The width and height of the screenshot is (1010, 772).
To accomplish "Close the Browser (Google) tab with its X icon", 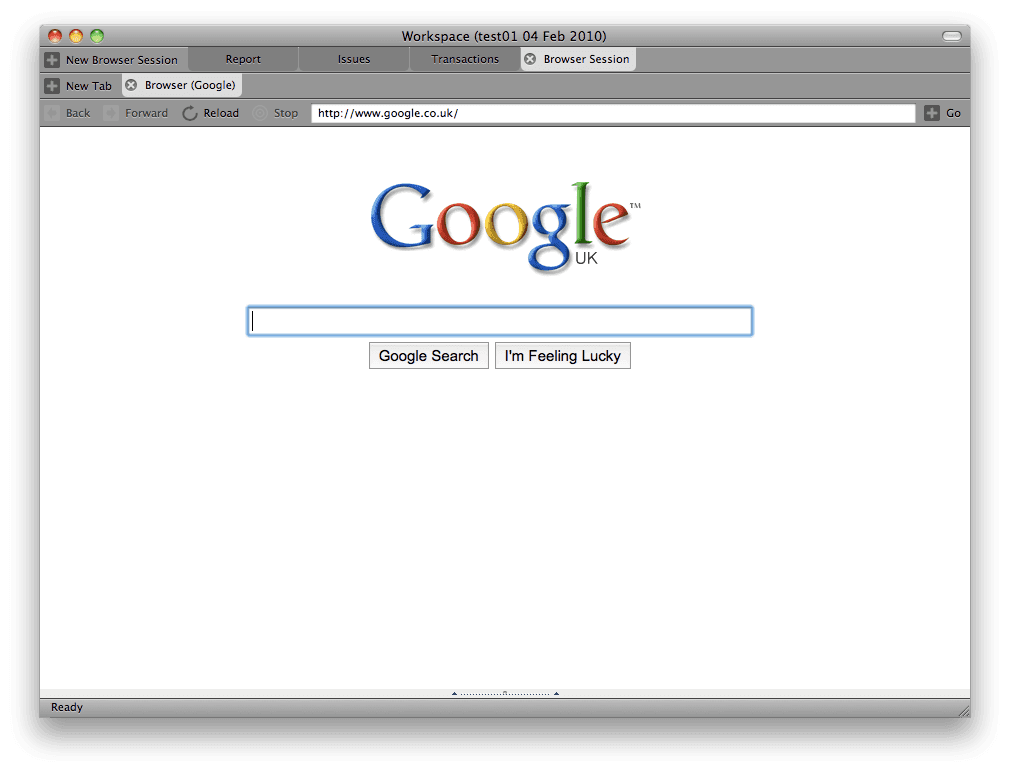I will [131, 85].
